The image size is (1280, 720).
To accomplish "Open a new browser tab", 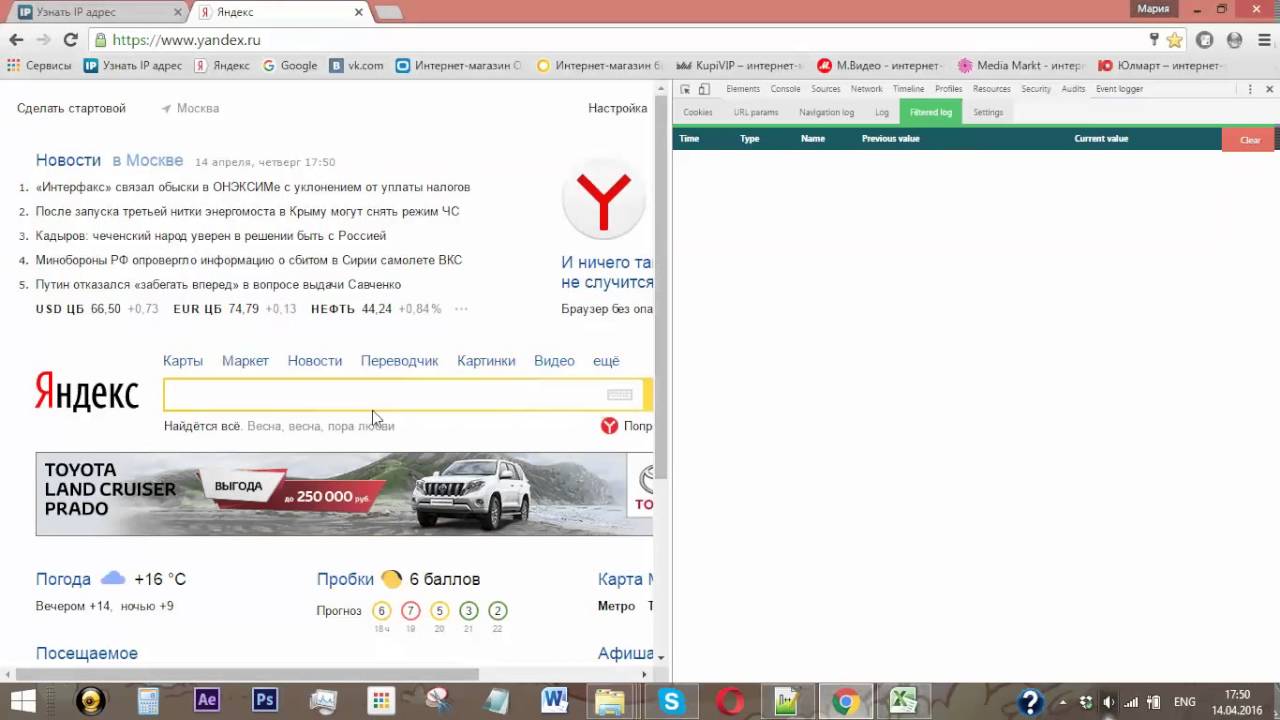I will pyautogui.click(x=388, y=13).
